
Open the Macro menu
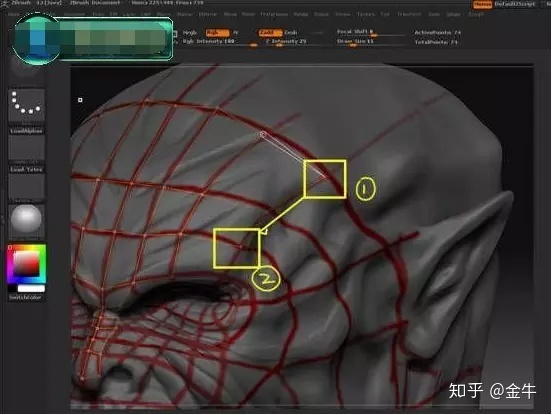(x=163, y=14)
